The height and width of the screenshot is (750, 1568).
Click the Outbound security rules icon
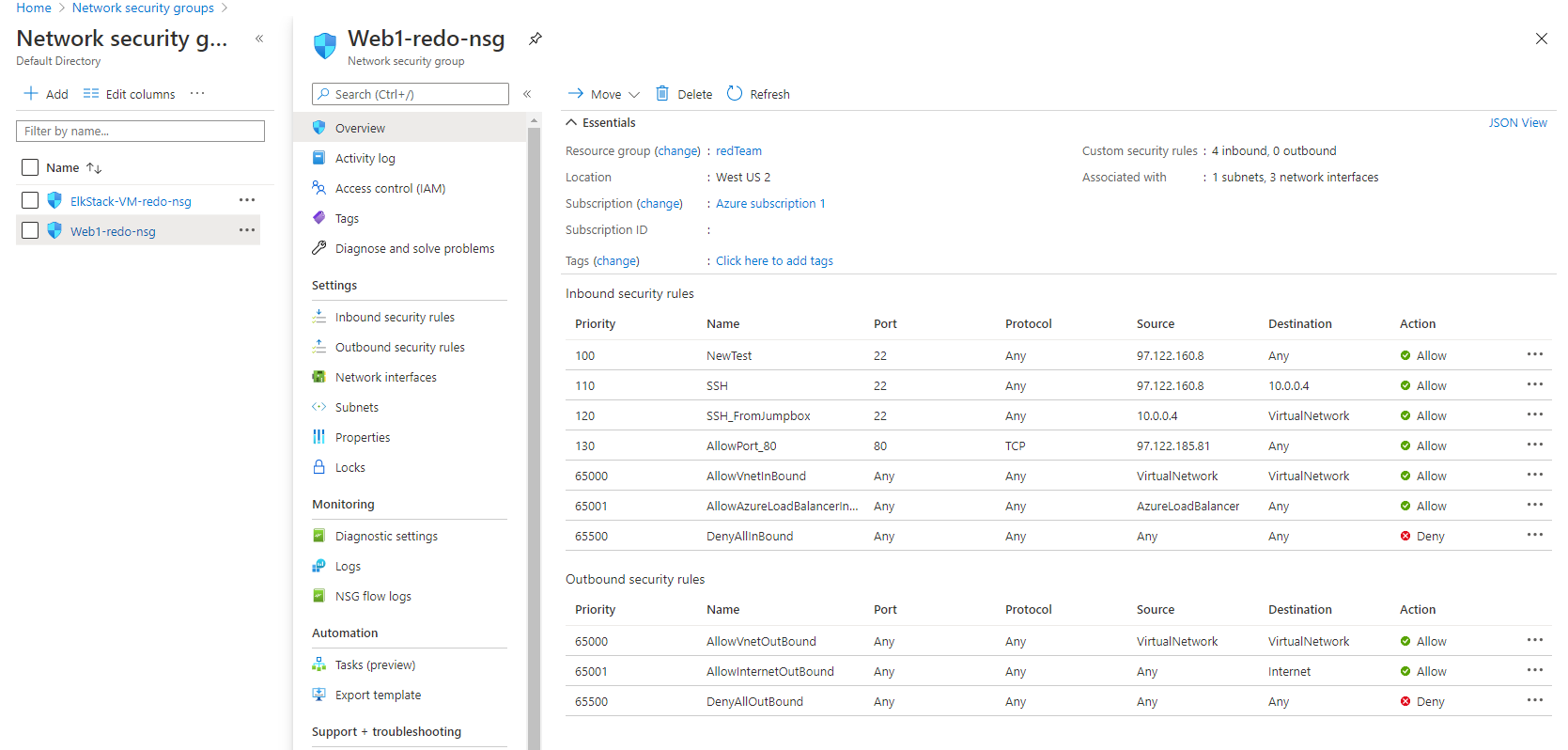coord(319,347)
